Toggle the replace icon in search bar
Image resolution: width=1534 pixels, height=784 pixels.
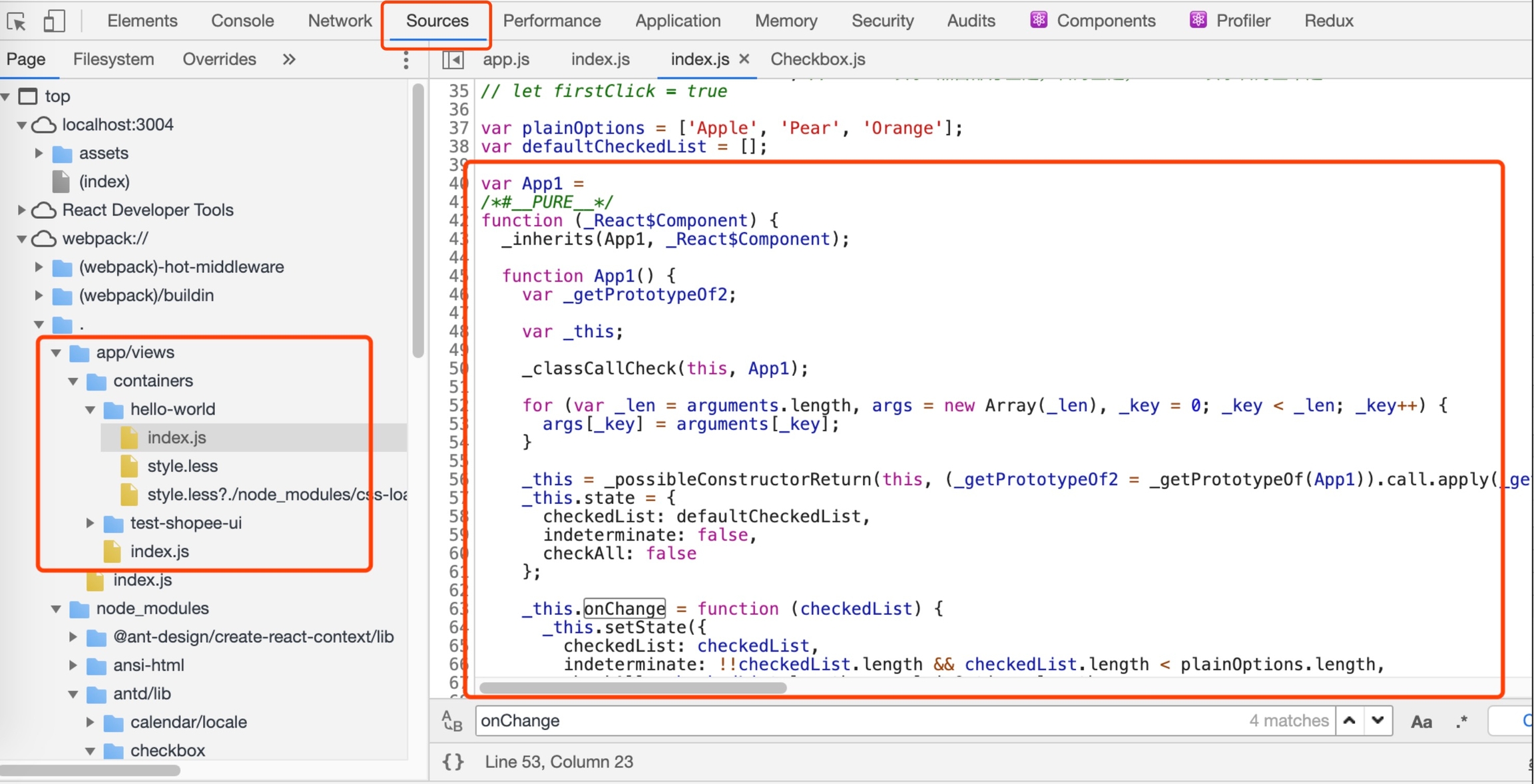(452, 721)
